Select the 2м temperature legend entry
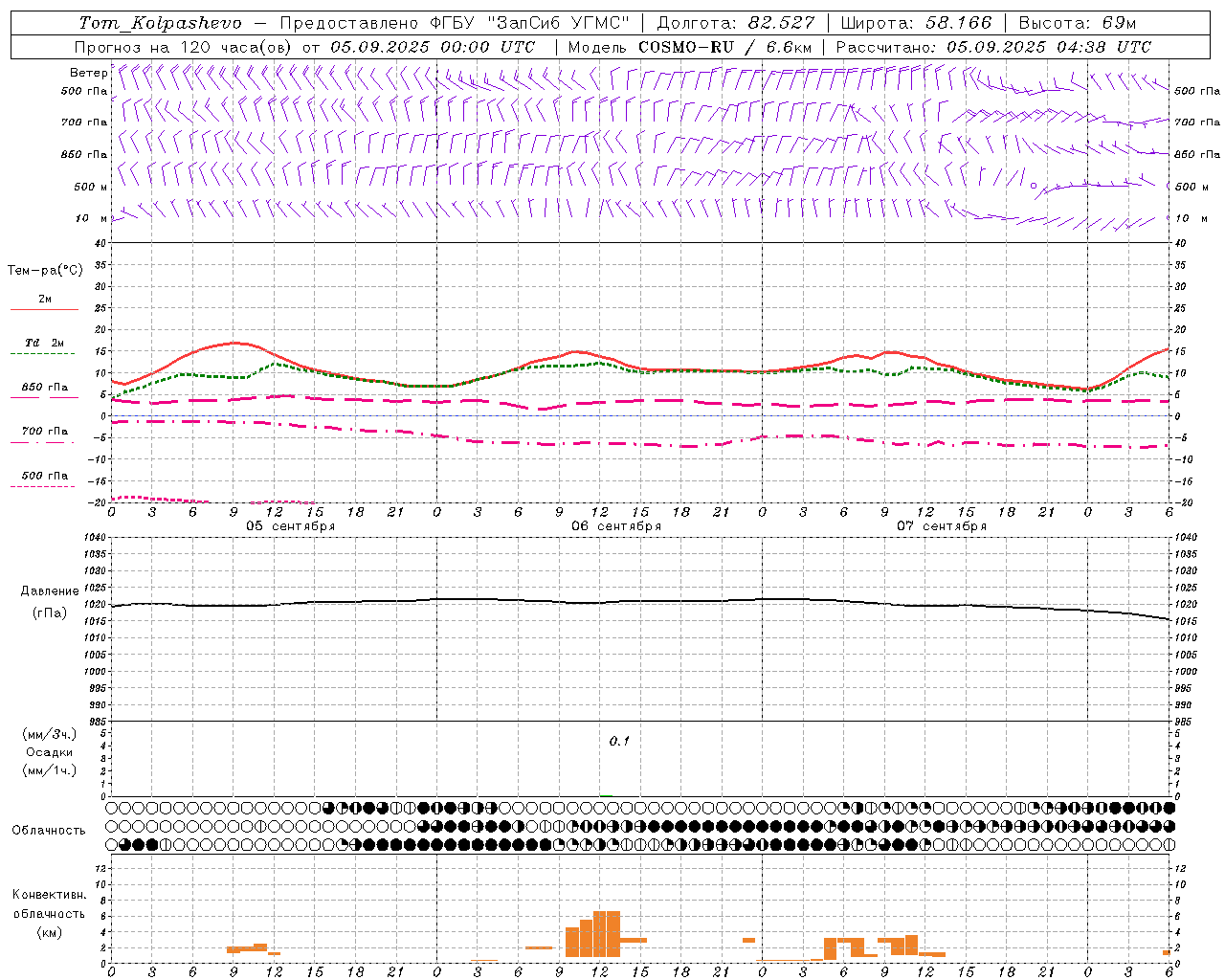The width and height of the screenshot is (1225, 980). coord(45,300)
